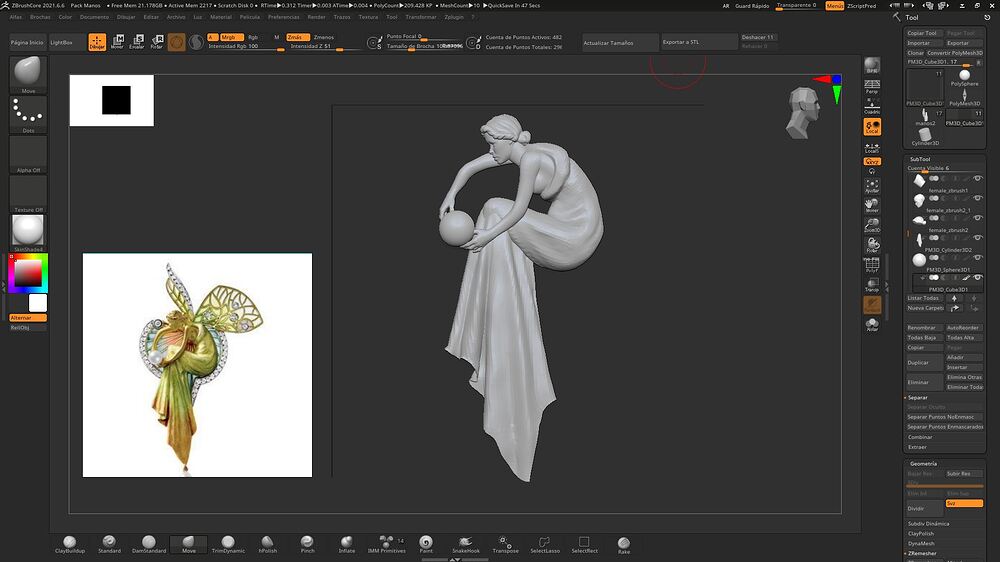The width and height of the screenshot is (1000, 562).
Task: Click the Duplicar subtool button
Action: [x=923, y=362]
